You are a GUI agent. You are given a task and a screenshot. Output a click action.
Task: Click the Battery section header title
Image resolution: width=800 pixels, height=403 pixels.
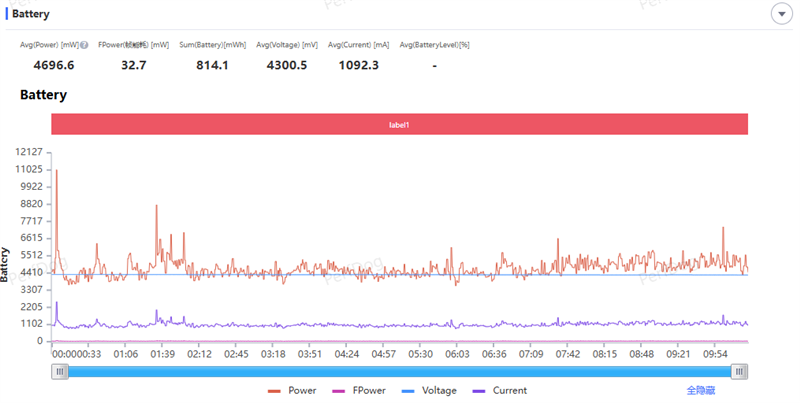click(32, 14)
